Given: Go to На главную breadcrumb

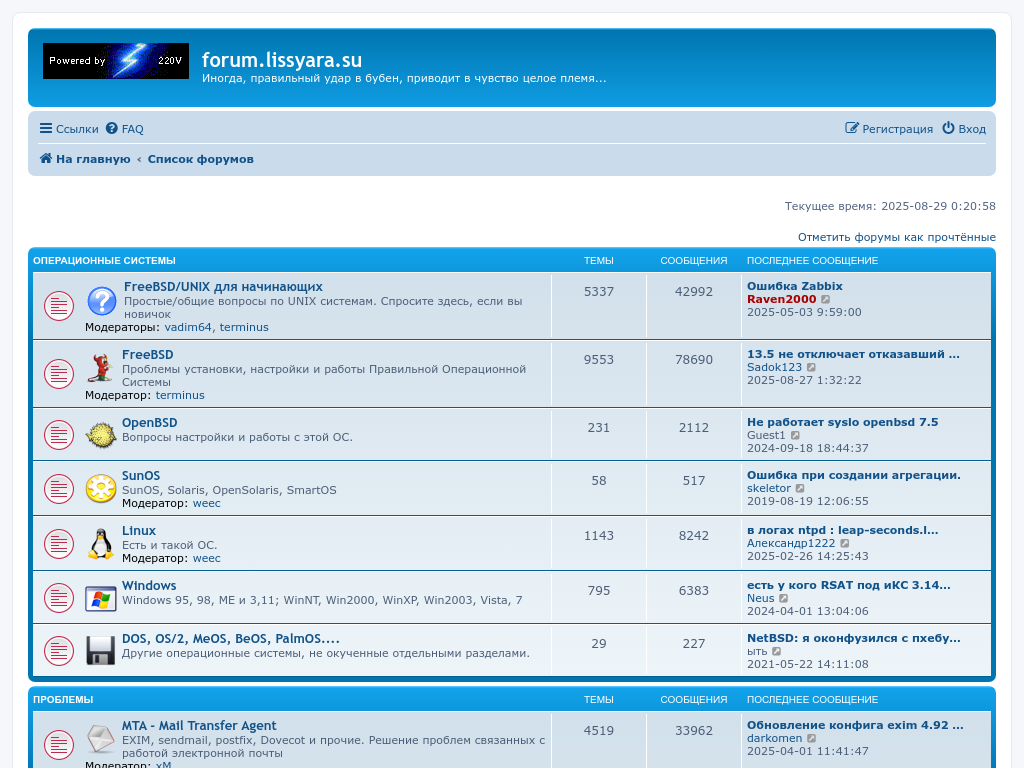Looking at the screenshot, I should click(85, 159).
